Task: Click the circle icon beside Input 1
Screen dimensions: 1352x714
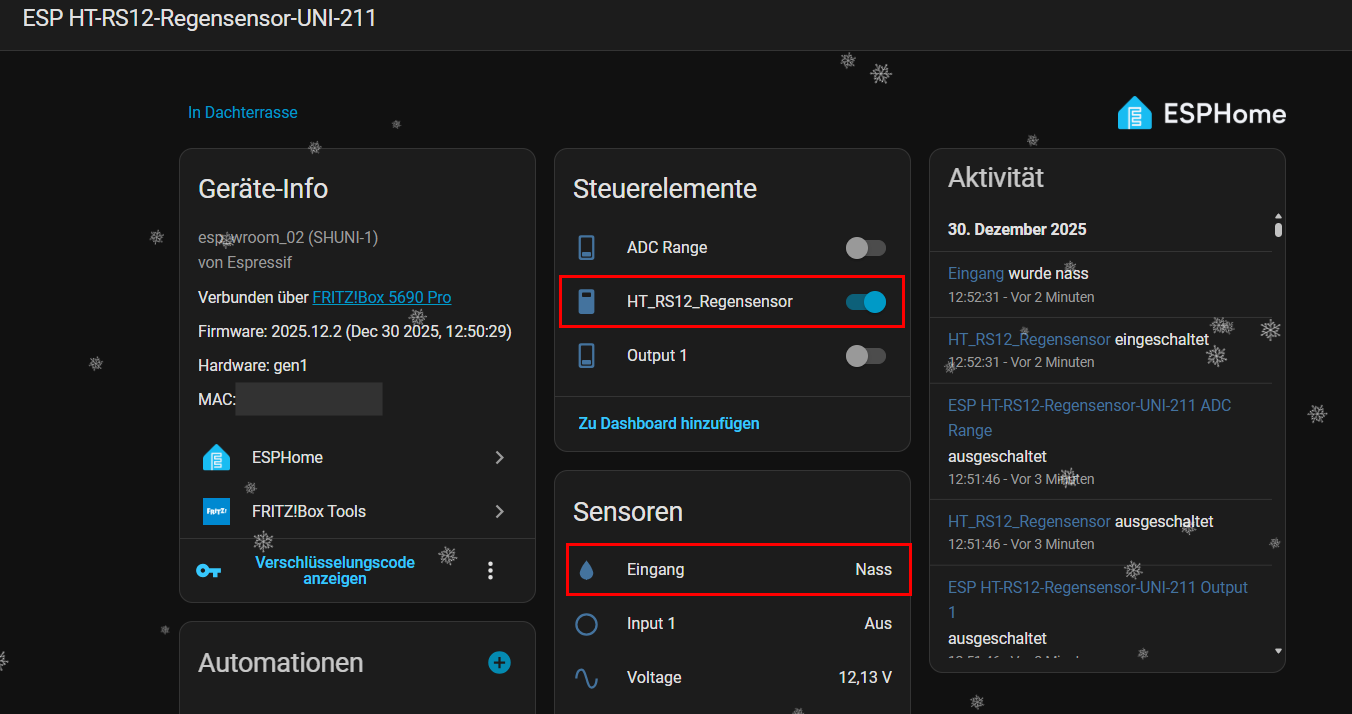Action: [587, 624]
